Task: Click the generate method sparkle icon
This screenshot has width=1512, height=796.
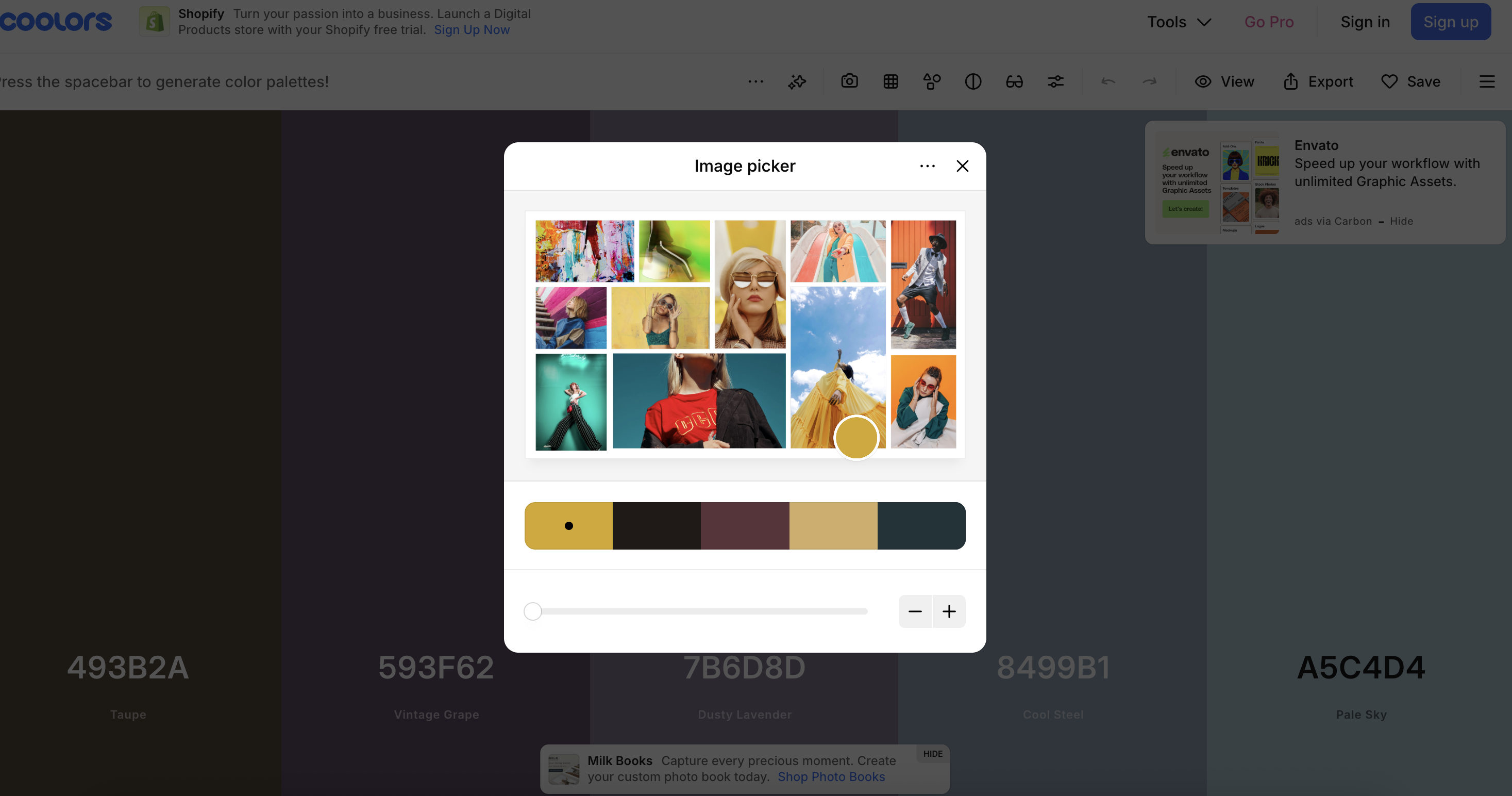Action: (797, 81)
